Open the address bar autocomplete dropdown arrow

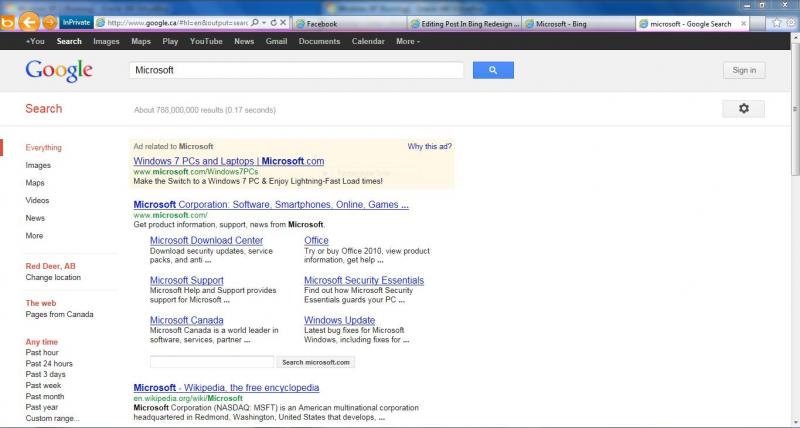click(x=264, y=23)
